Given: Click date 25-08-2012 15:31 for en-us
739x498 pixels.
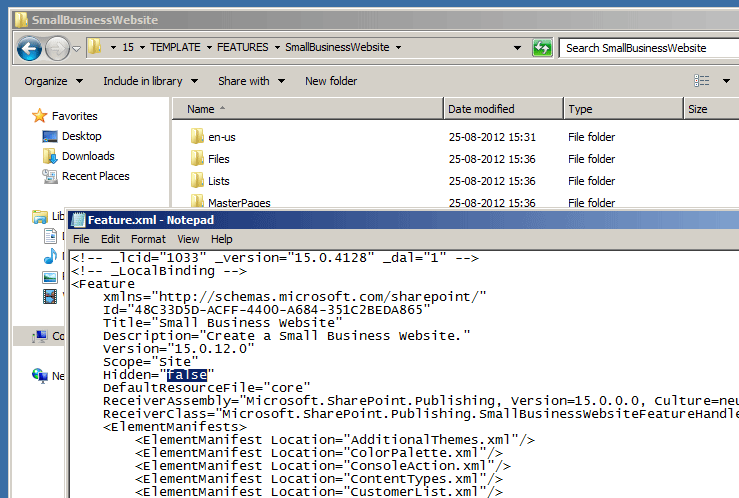Looking at the screenshot, I should coord(492,137).
